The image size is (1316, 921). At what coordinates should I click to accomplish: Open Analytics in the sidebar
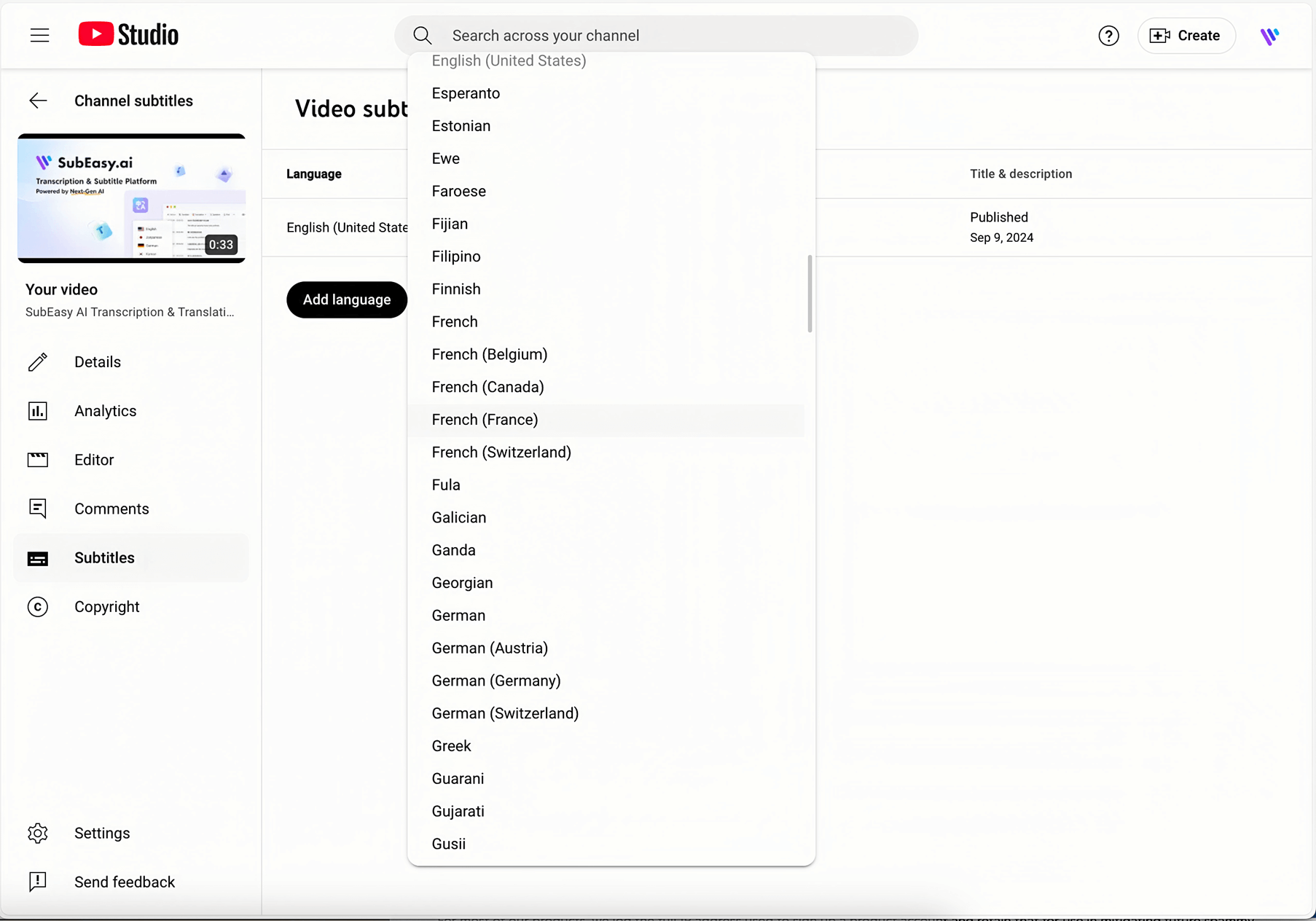[131, 411]
